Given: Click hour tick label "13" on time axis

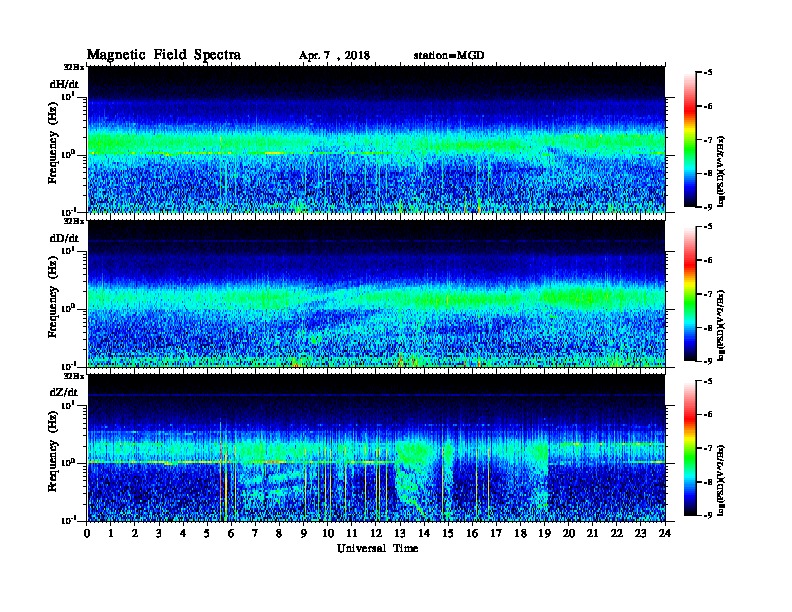Looking at the screenshot, I should (400, 533).
